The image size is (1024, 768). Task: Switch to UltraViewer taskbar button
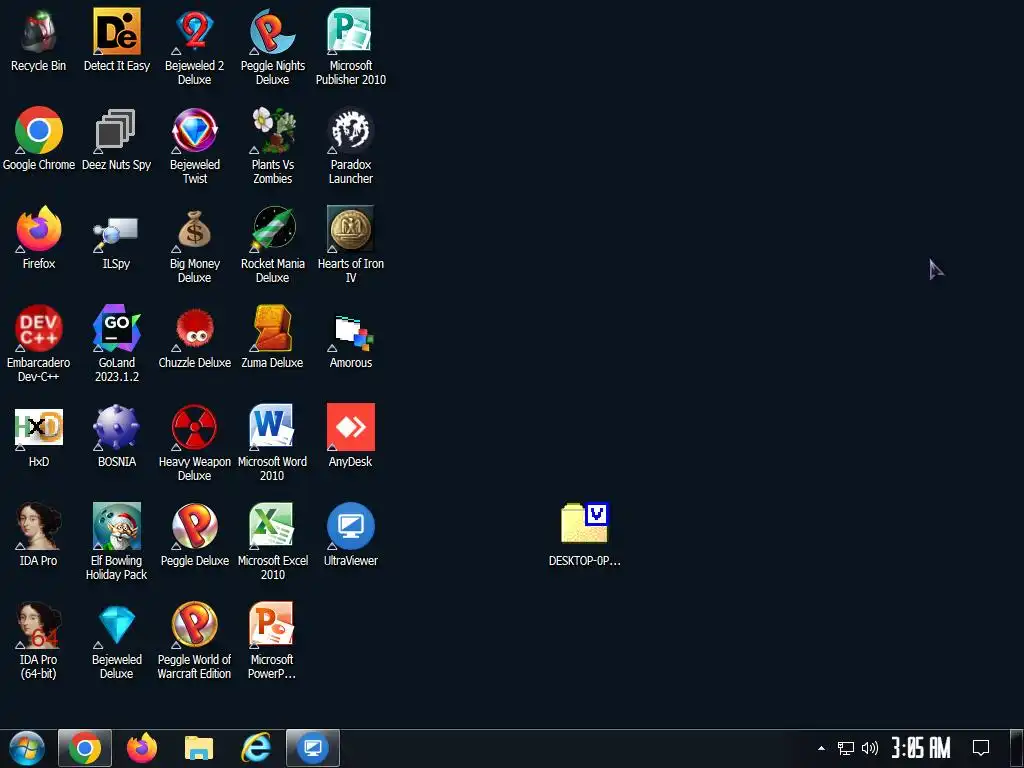(x=313, y=748)
